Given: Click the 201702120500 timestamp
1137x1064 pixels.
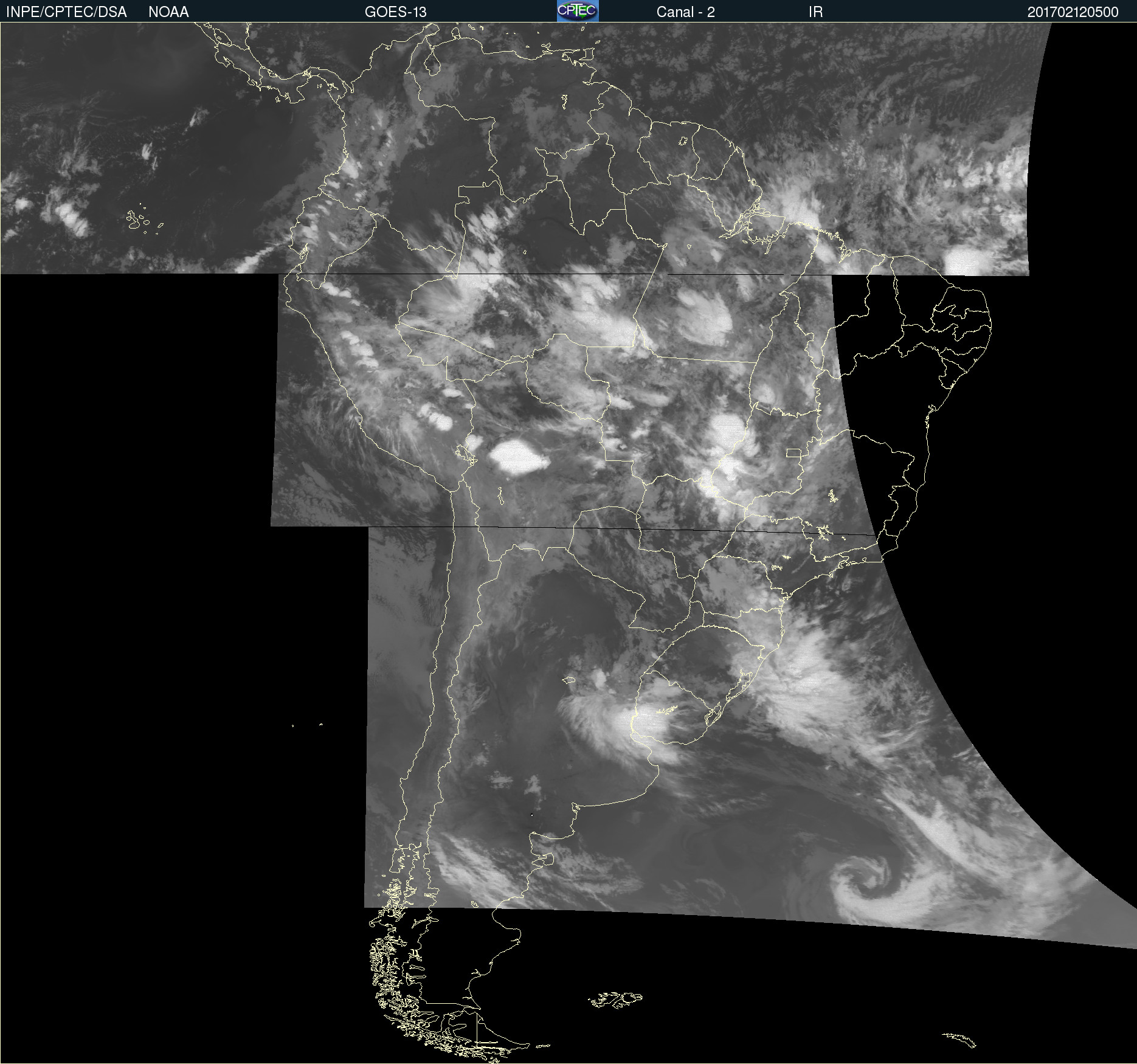Looking at the screenshot, I should (x=1073, y=12).
